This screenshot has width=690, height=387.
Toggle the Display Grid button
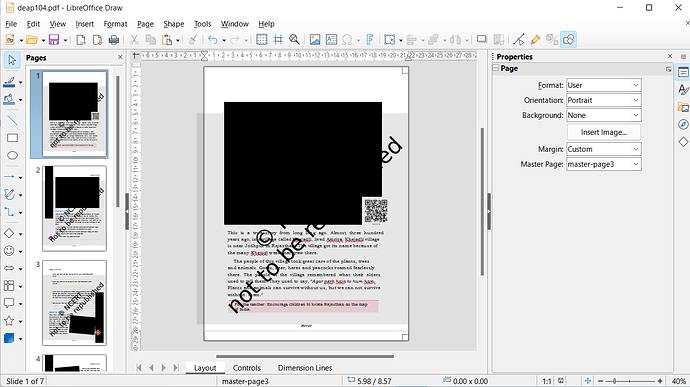point(261,40)
